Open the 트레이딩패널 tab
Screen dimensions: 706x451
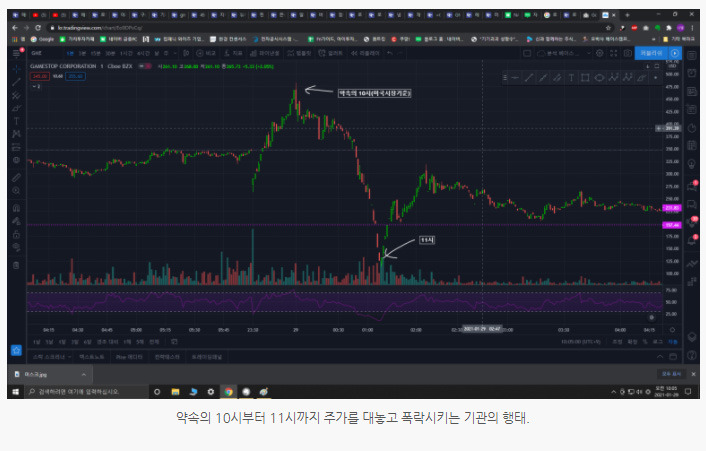pos(207,357)
